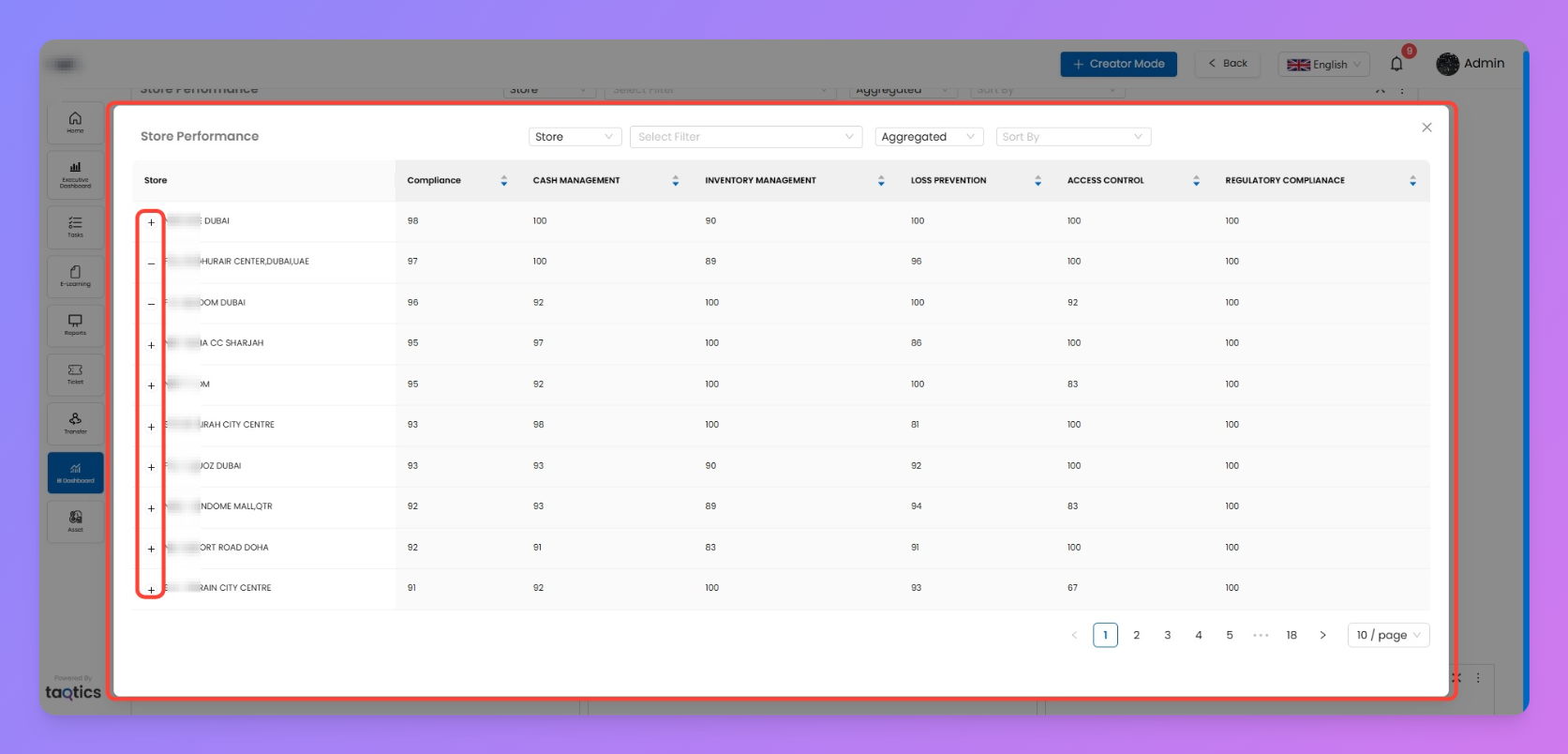Open the Asset sidebar icon
This screenshot has width=1568, height=754.
(x=75, y=521)
